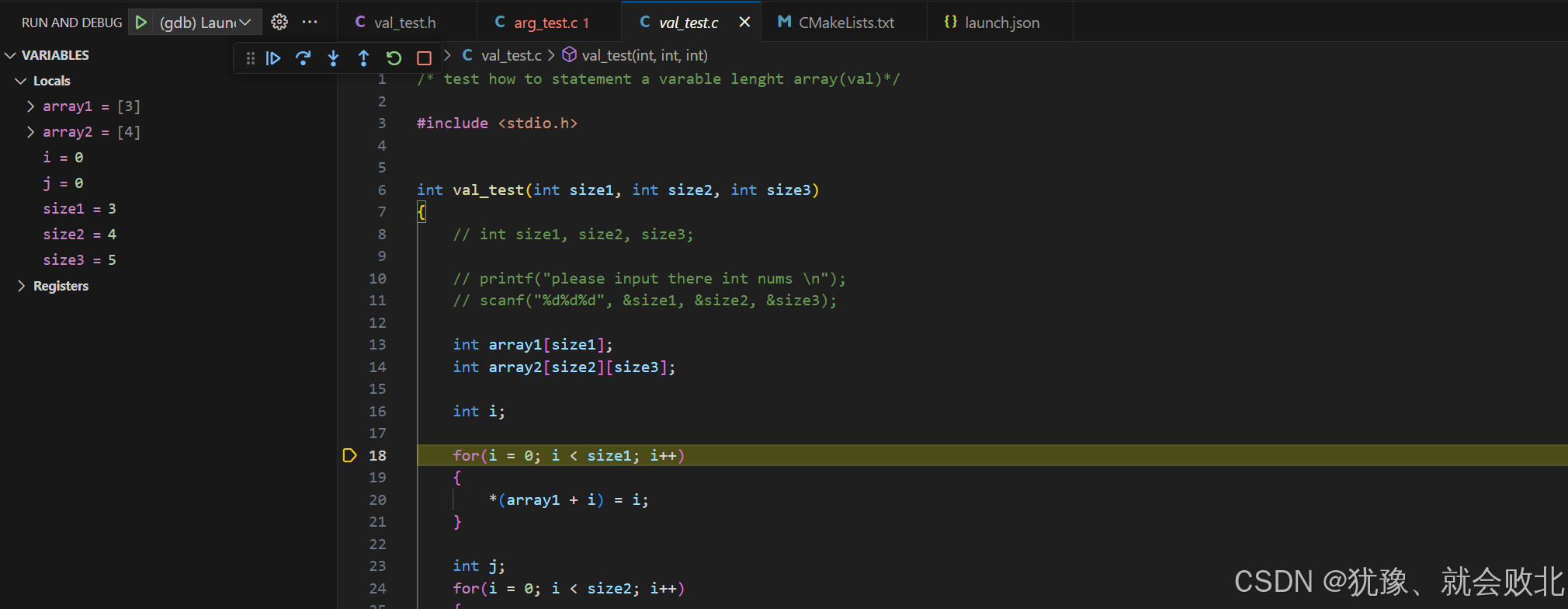Step Into the function call
This screenshot has height=609, width=1568.
334,58
